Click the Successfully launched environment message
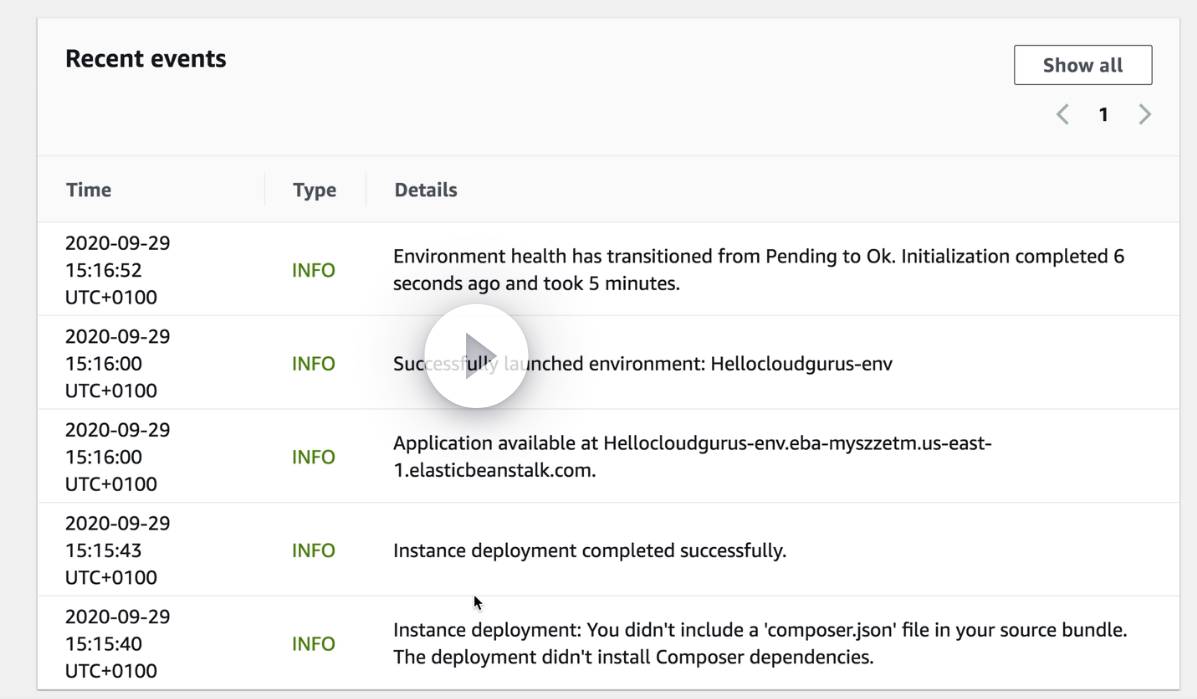Image resolution: width=1197 pixels, height=699 pixels. click(x=642, y=364)
